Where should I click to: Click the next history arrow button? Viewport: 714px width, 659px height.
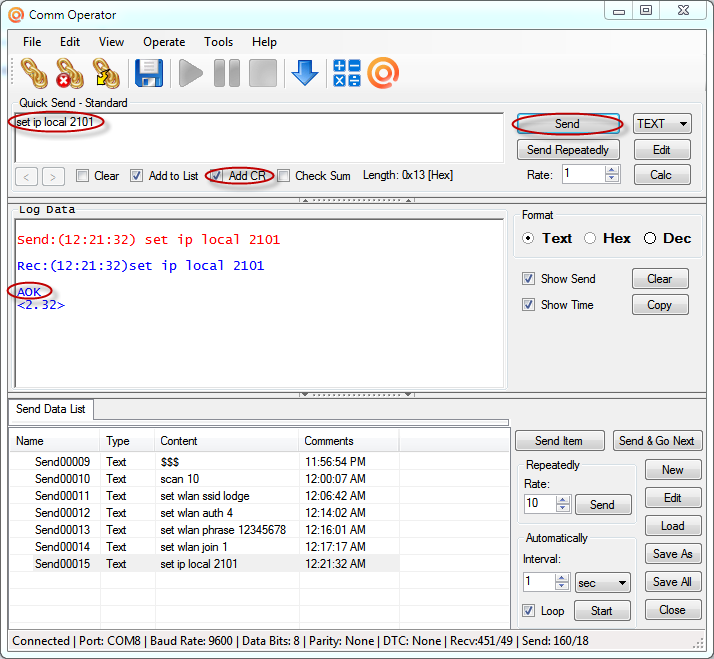pyautogui.click(x=53, y=176)
